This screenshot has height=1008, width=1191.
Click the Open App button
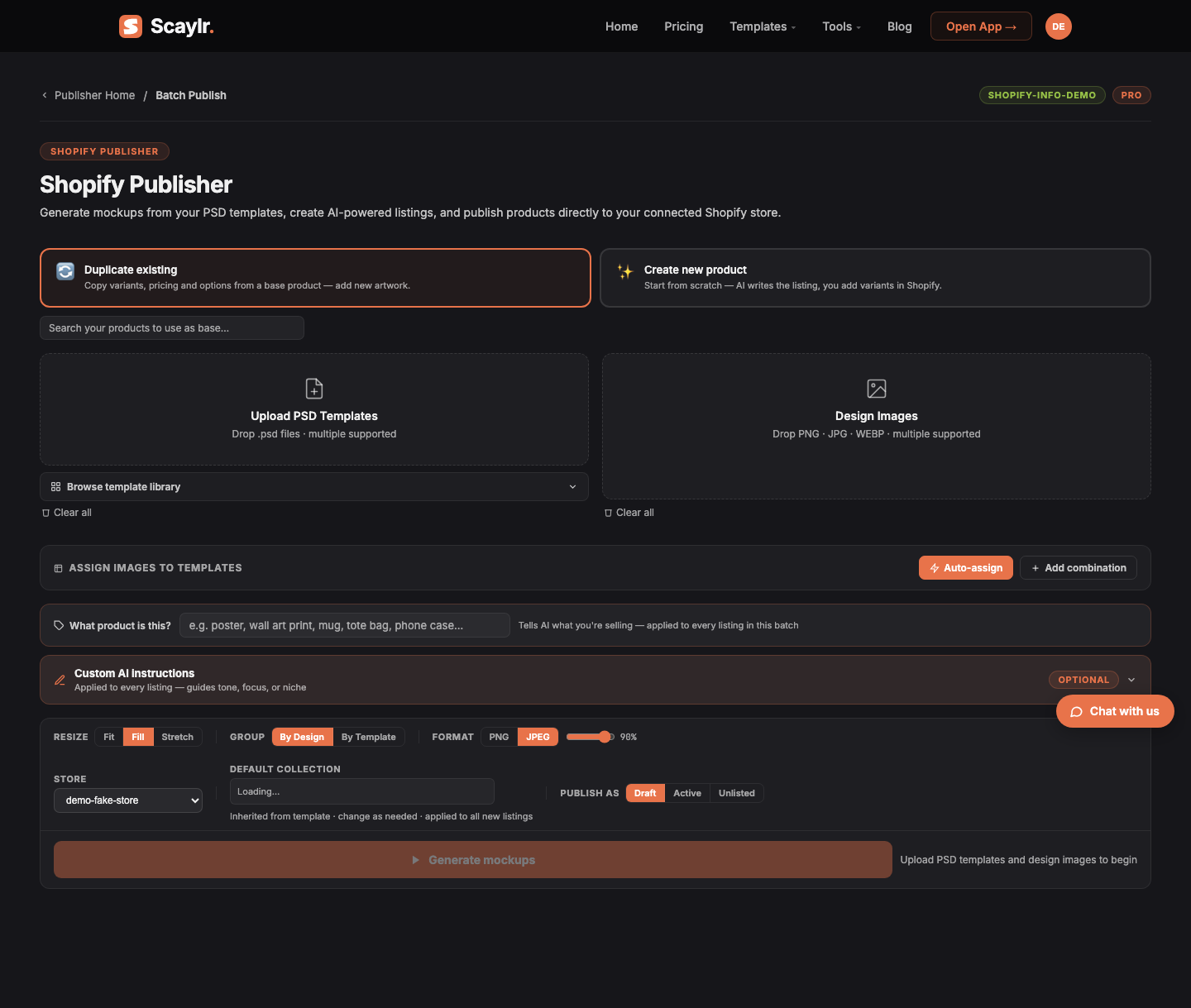[x=981, y=26]
